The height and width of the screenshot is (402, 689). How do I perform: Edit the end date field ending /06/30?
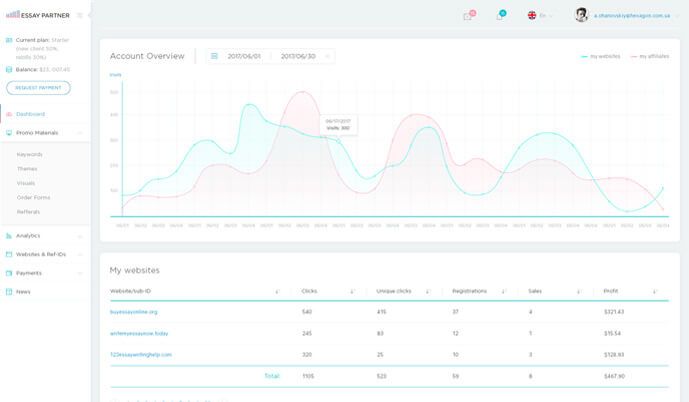(x=298, y=56)
